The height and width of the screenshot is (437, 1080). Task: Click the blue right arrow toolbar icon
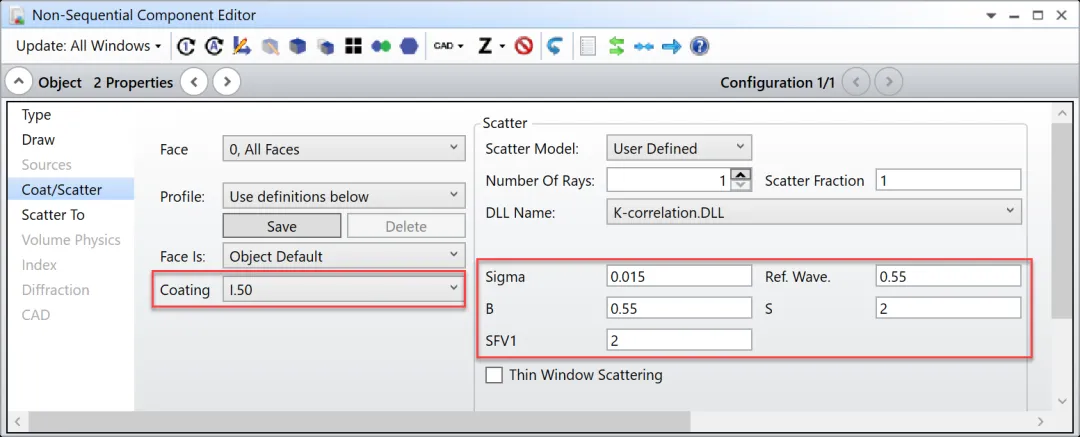click(x=671, y=46)
